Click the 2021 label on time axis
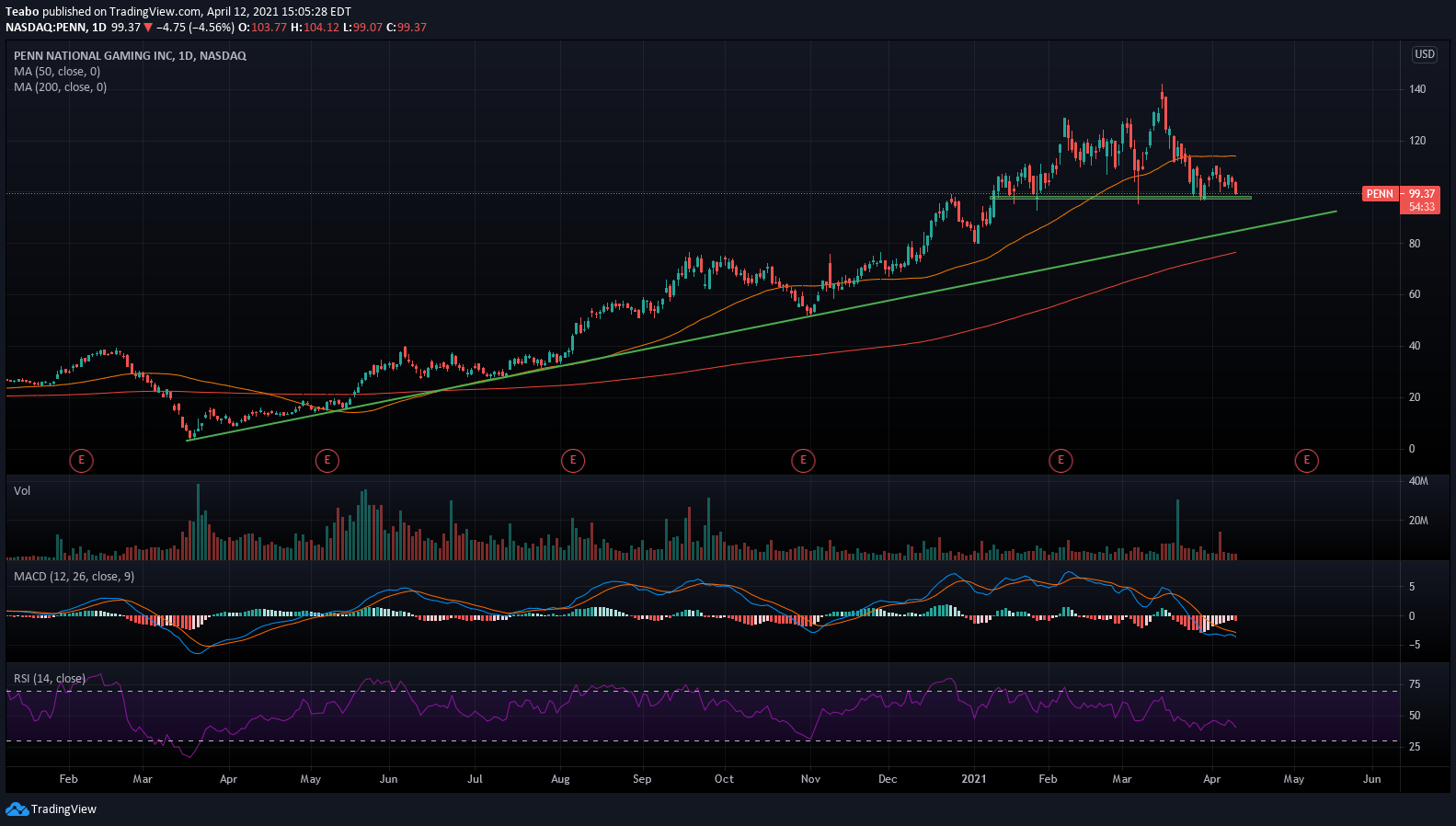 click(974, 779)
